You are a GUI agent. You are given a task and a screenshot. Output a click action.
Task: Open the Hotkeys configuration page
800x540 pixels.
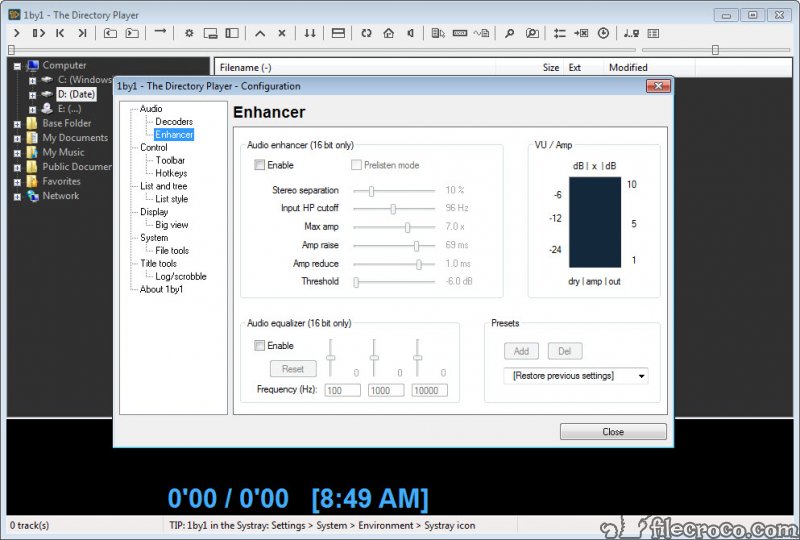click(x=171, y=173)
